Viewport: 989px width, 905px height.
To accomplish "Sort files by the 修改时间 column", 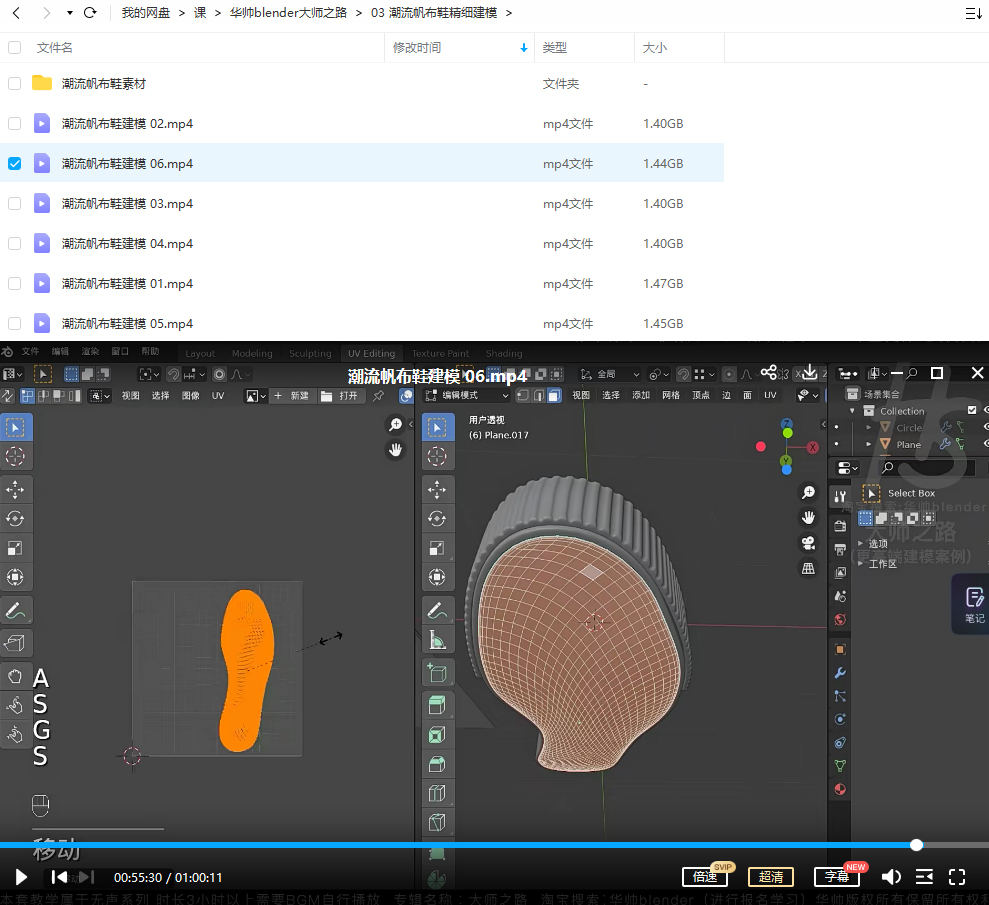I will tap(417, 47).
